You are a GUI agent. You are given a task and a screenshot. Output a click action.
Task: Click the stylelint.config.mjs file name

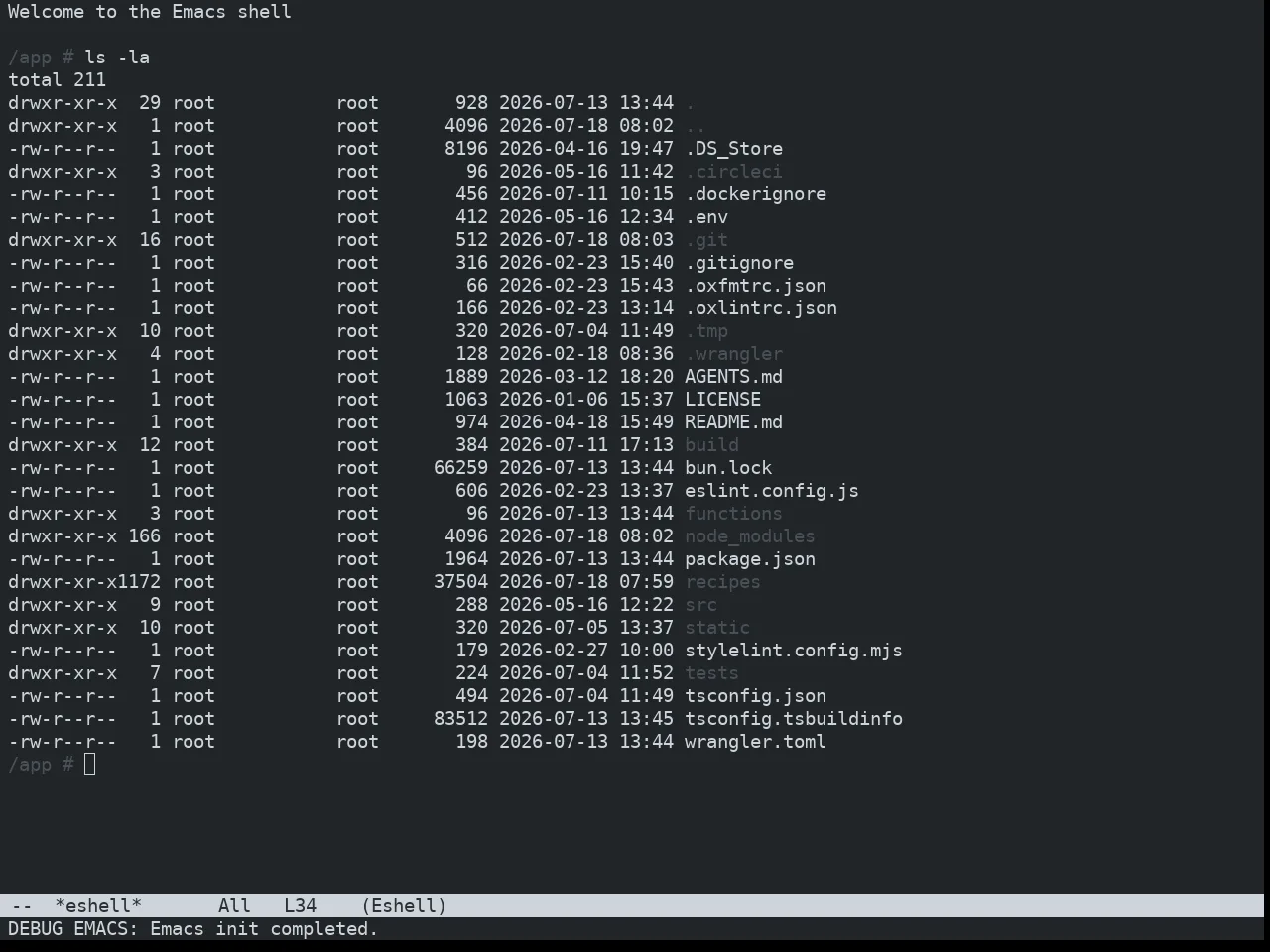pos(794,651)
